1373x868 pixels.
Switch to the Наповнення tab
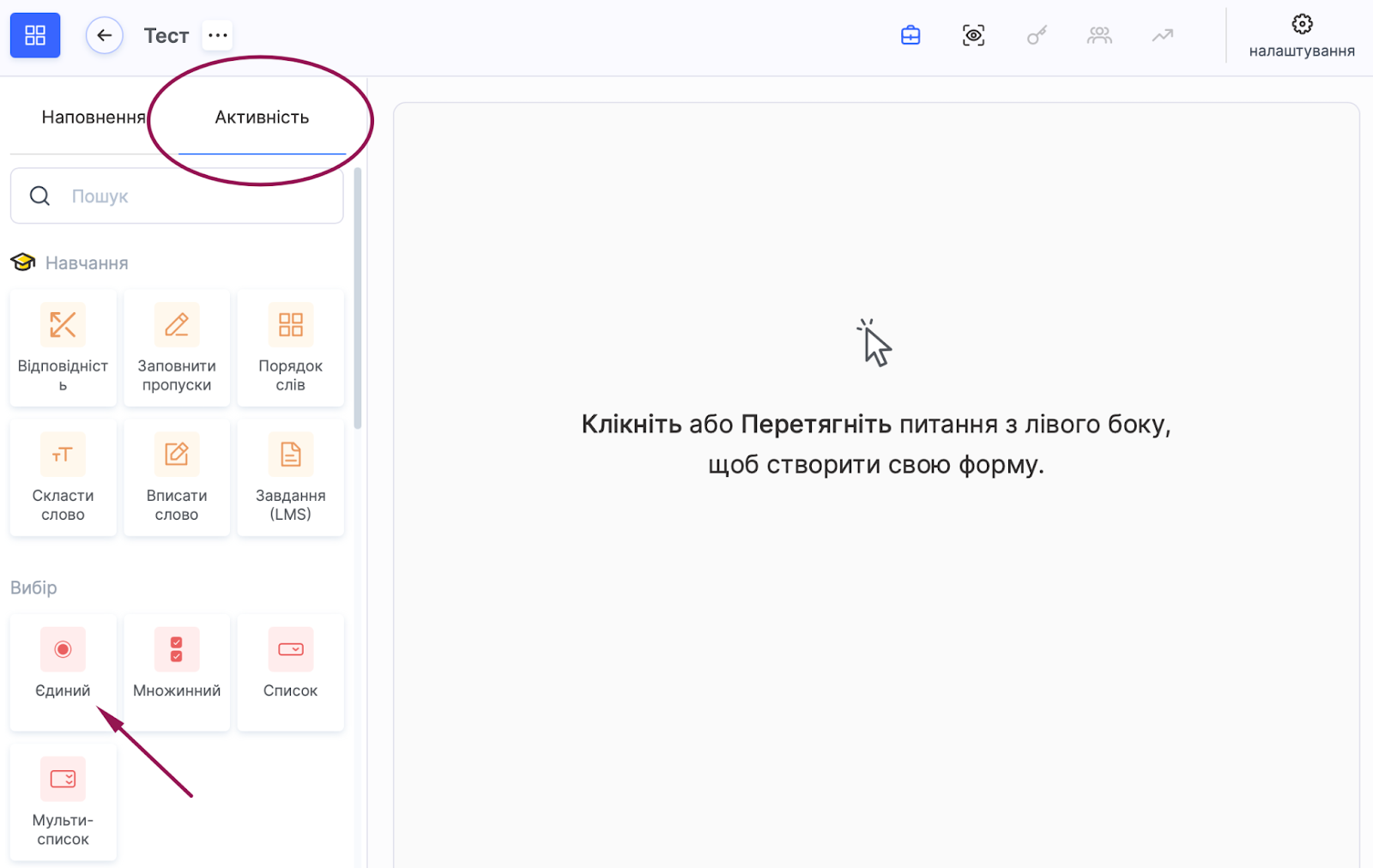click(x=93, y=118)
